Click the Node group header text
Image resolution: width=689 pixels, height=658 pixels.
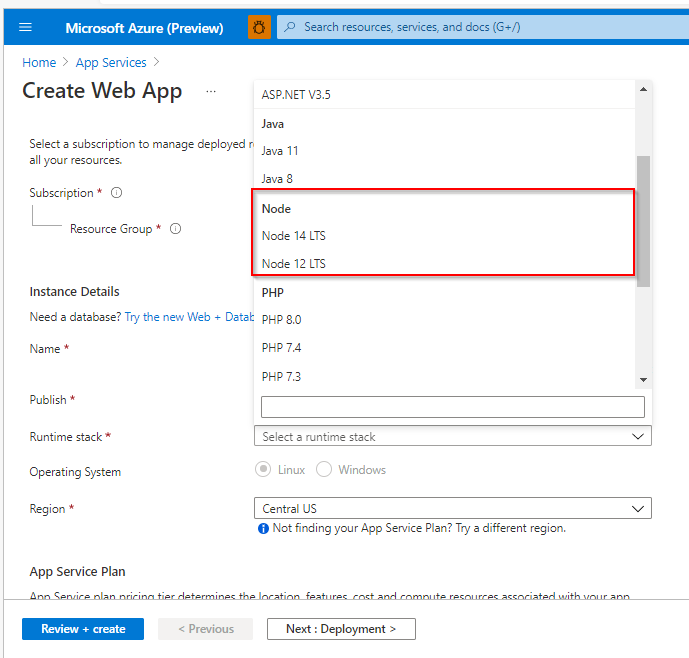click(x=276, y=209)
